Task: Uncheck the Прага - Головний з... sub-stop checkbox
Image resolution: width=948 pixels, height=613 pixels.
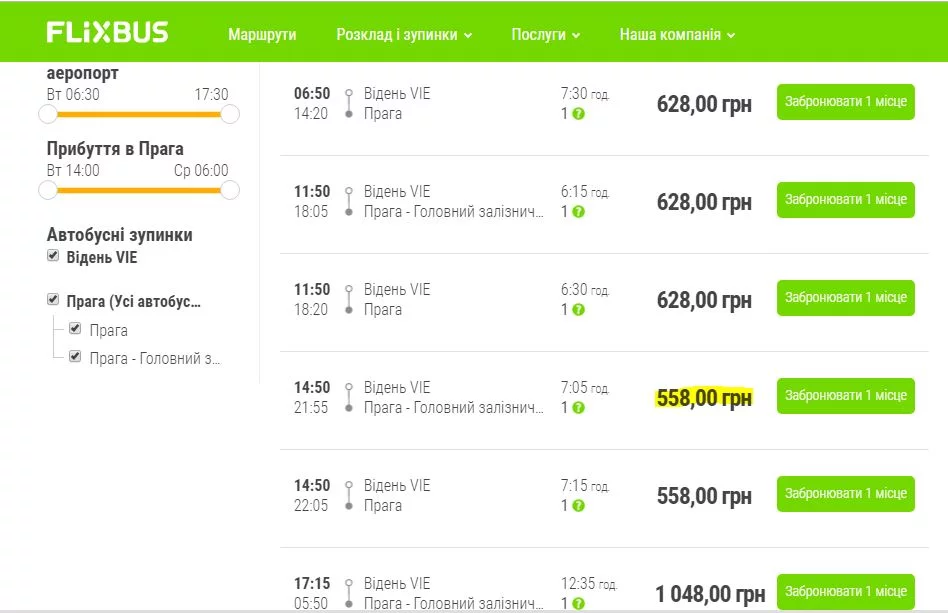Action: coord(75,355)
